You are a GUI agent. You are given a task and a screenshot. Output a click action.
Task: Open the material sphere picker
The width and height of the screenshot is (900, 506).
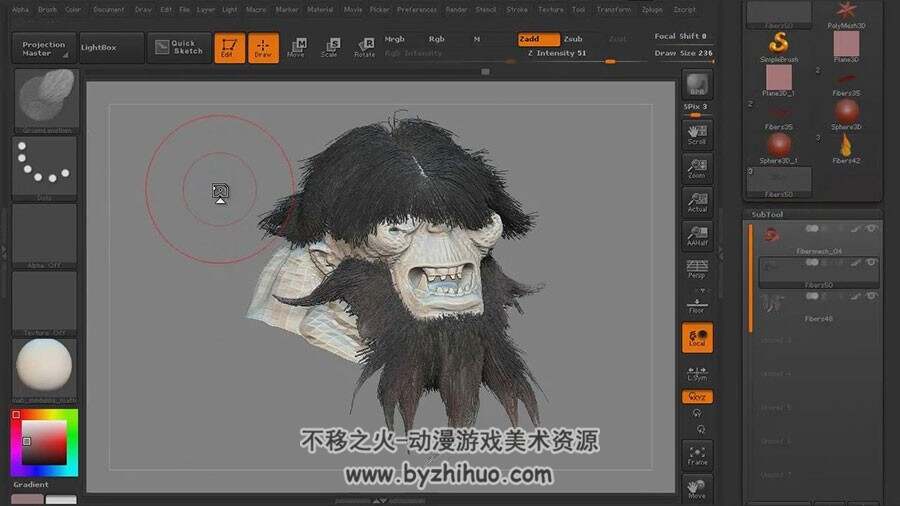point(45,370)
